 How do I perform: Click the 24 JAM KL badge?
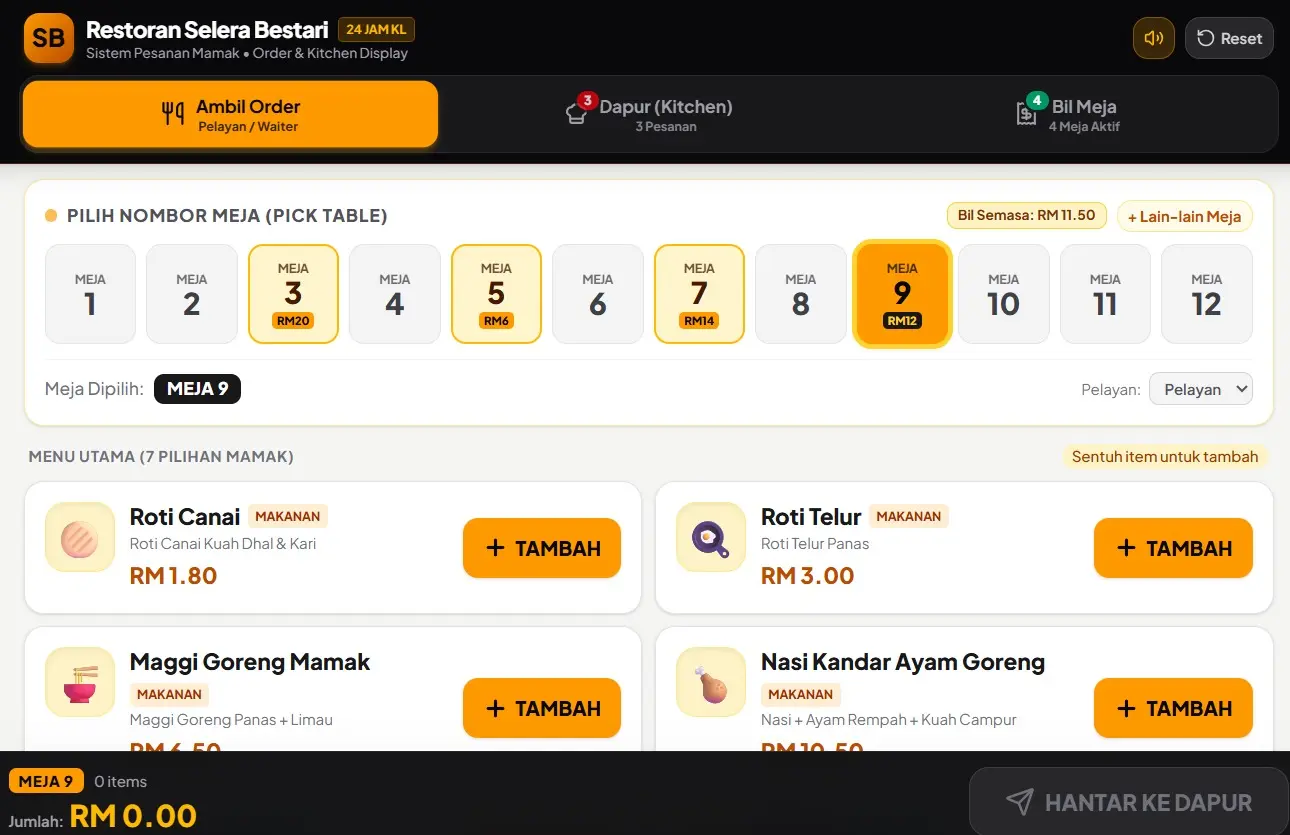tap(376, 30)
